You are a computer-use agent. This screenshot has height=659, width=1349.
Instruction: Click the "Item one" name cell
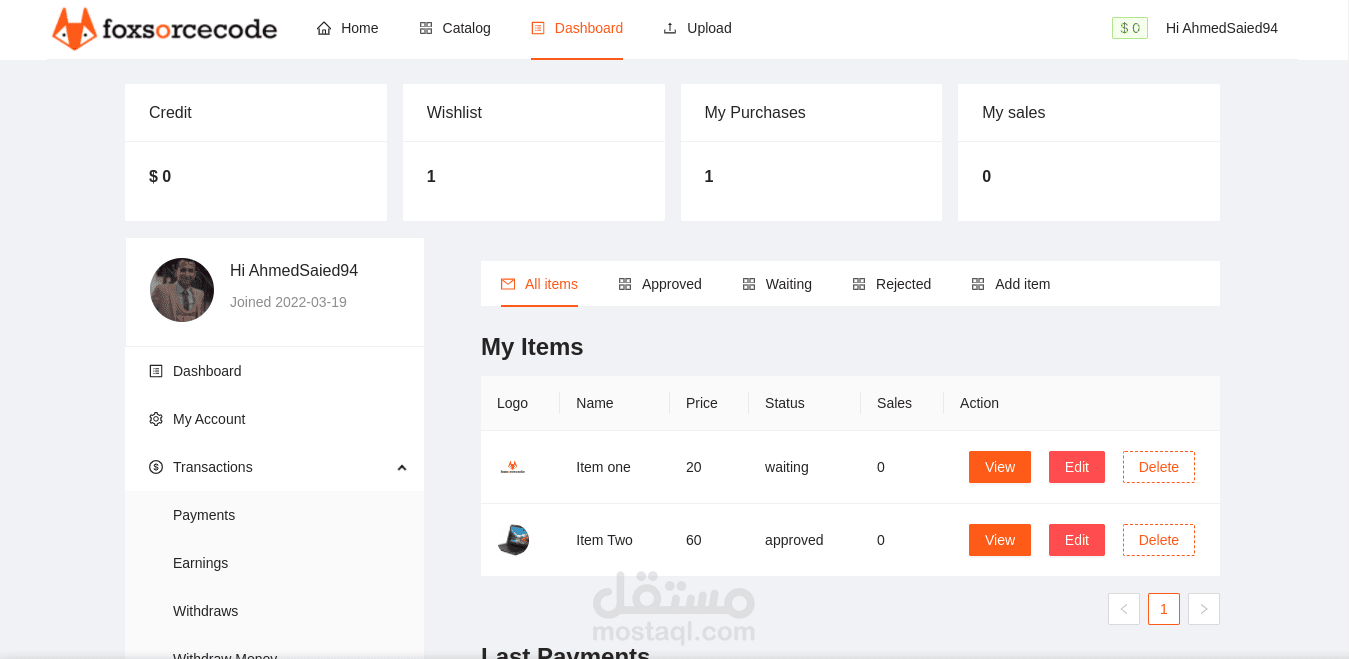pyautogui.click(x=603, y=467)
